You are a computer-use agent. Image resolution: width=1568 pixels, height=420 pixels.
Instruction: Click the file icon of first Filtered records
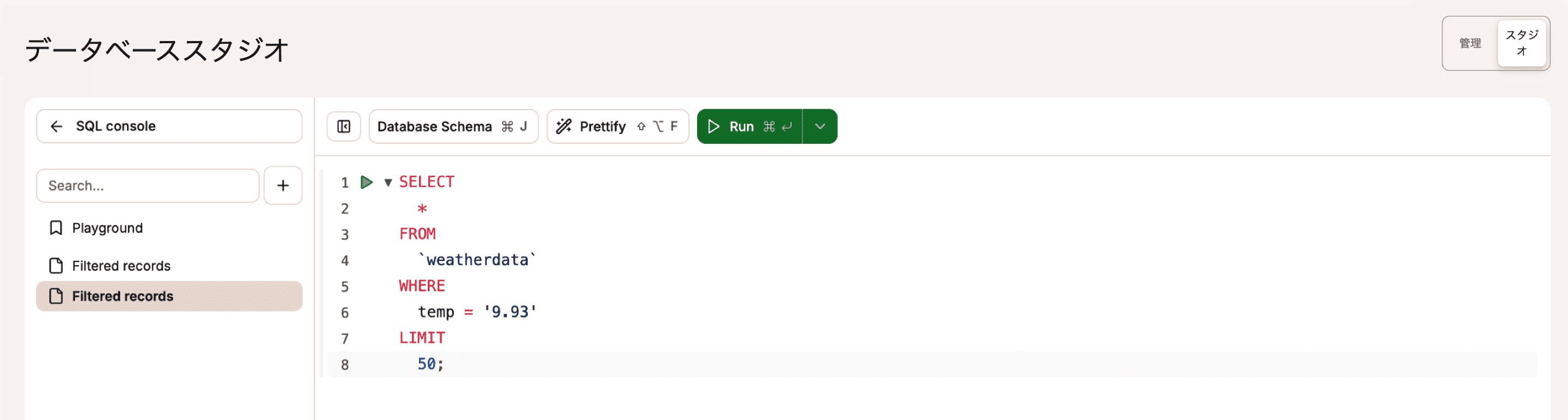point(56,266)
